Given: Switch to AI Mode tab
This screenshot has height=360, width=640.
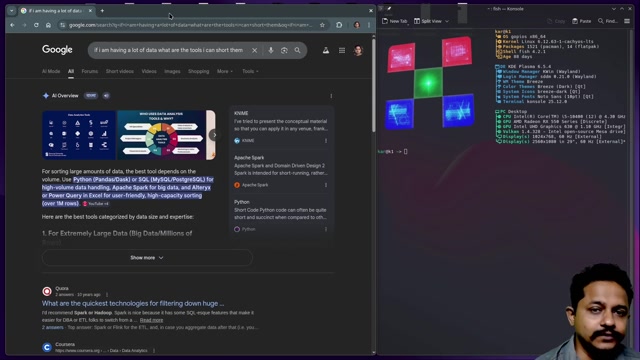Looking at the screenshot, I should 51,71.
